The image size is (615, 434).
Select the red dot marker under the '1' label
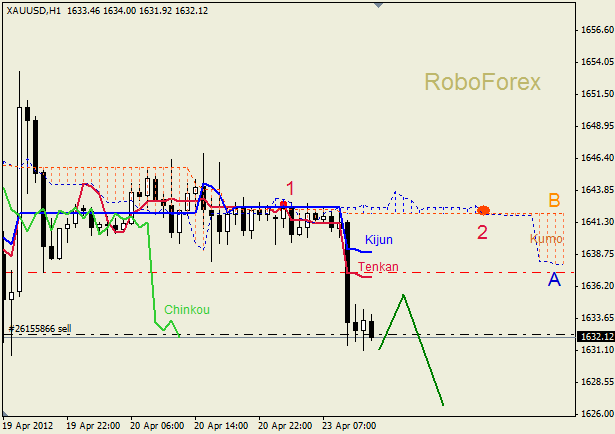coord(284,204)
